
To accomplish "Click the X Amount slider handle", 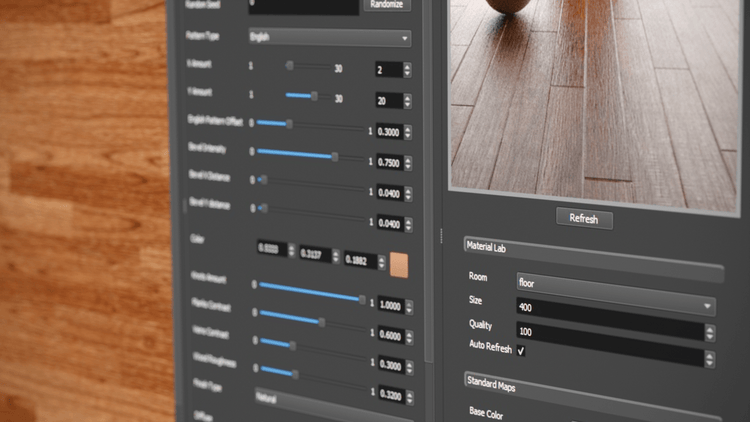I will coord(290,66).
